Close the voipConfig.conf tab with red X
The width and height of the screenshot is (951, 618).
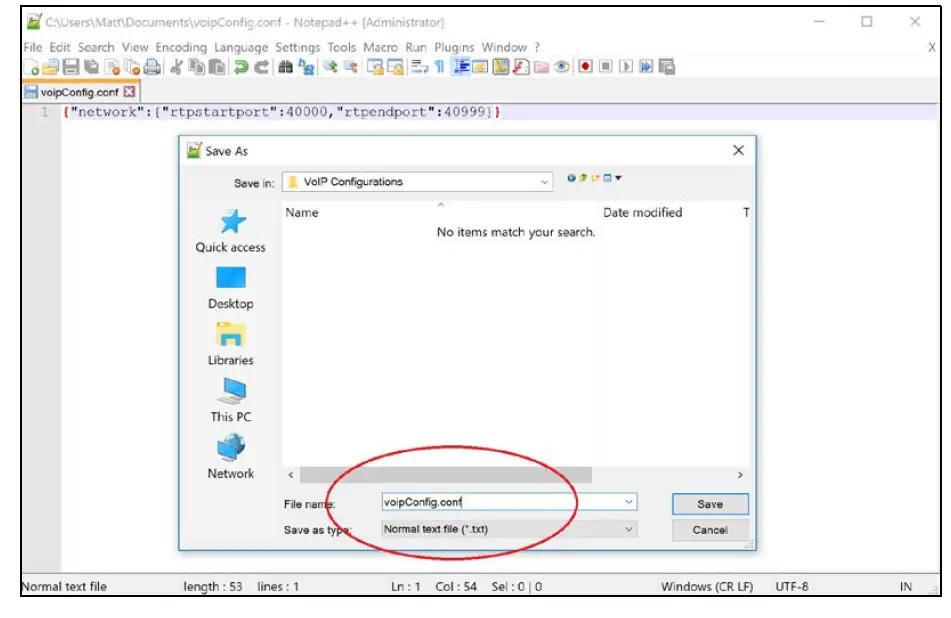click(129, 92)
